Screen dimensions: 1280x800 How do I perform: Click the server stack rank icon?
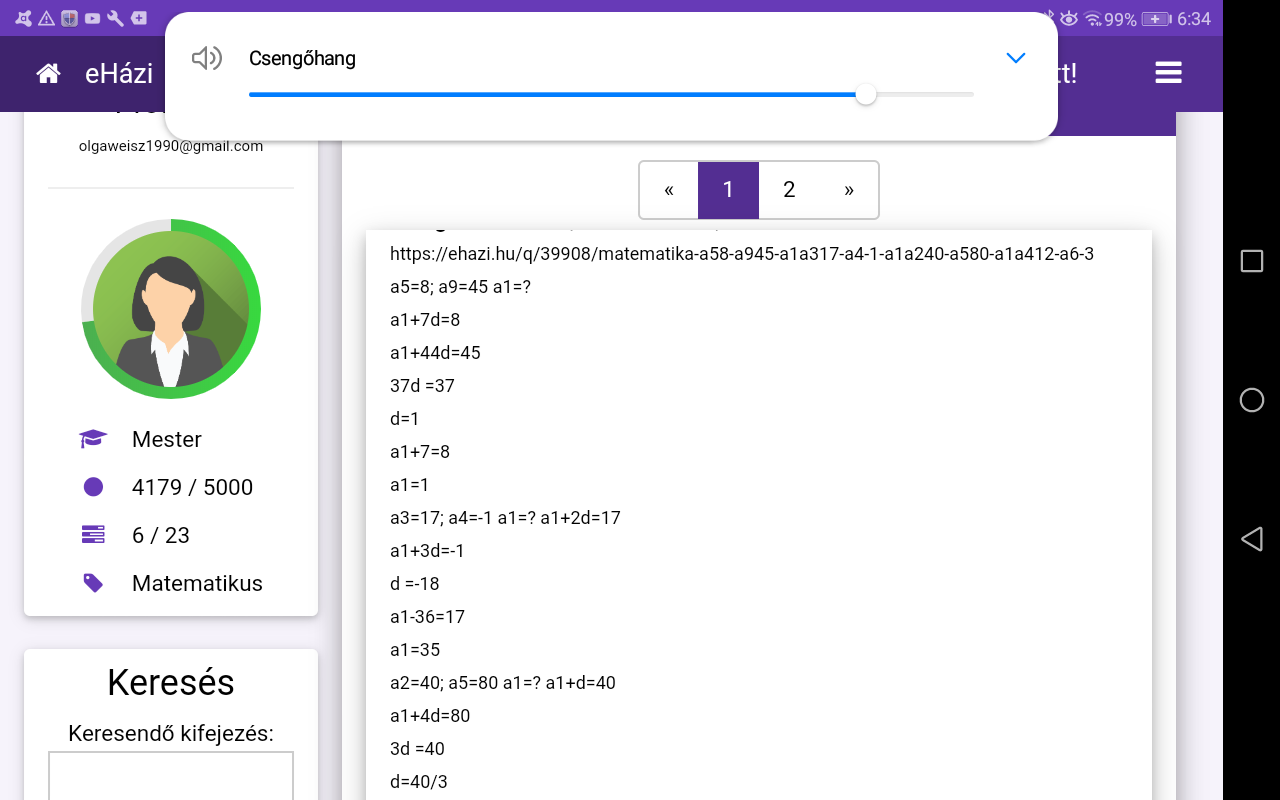pyautogui.click(x=93, y=535)
